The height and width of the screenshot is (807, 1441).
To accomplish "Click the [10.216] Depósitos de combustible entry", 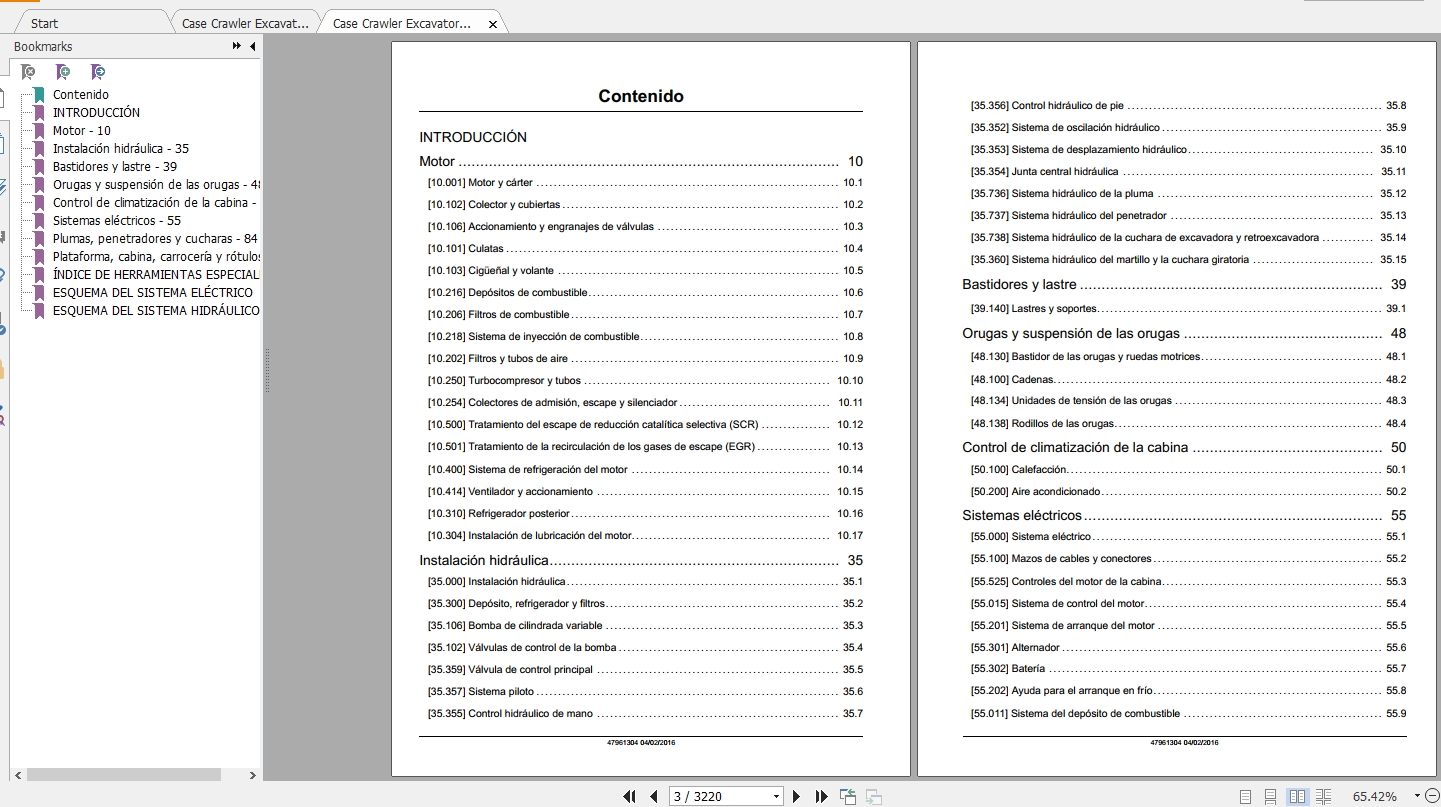I will tap(645, 293).
